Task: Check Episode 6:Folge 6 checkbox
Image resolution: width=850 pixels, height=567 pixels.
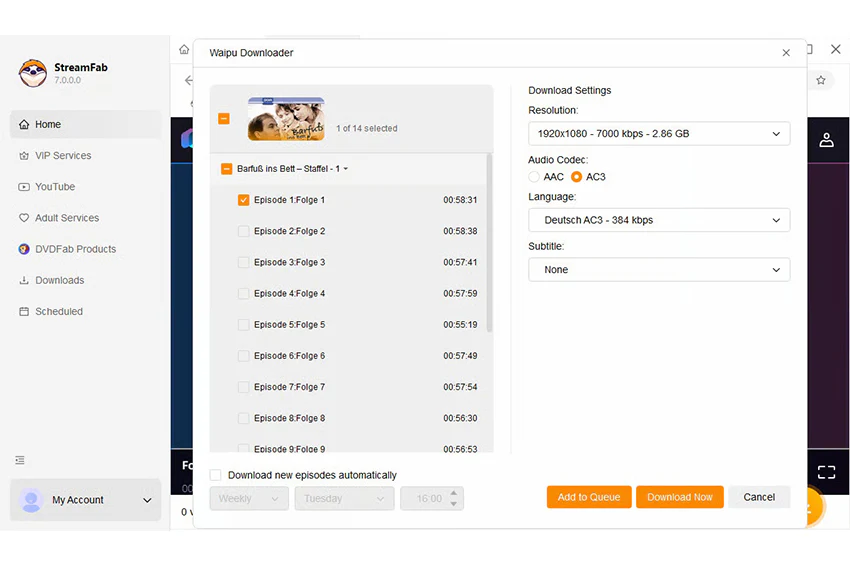Action: (x=243, y=356)
